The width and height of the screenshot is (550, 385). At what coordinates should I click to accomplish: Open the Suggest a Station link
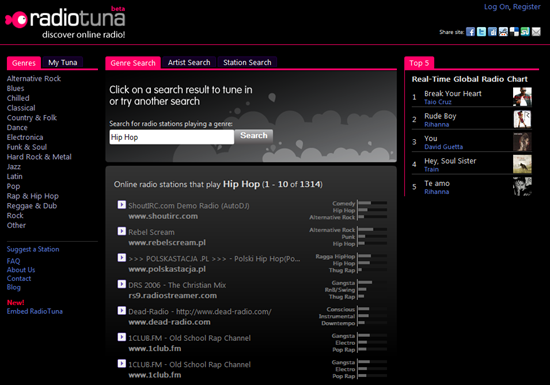[x=33, y=249]
